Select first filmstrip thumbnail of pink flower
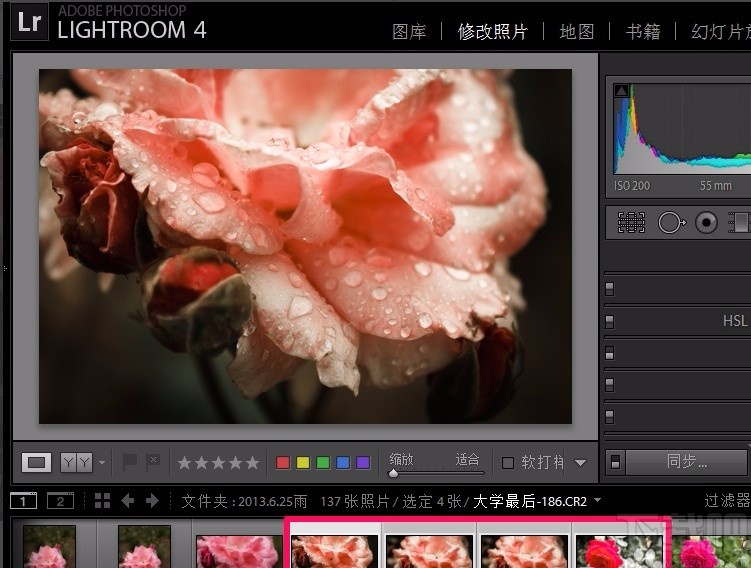 [49, 546]
